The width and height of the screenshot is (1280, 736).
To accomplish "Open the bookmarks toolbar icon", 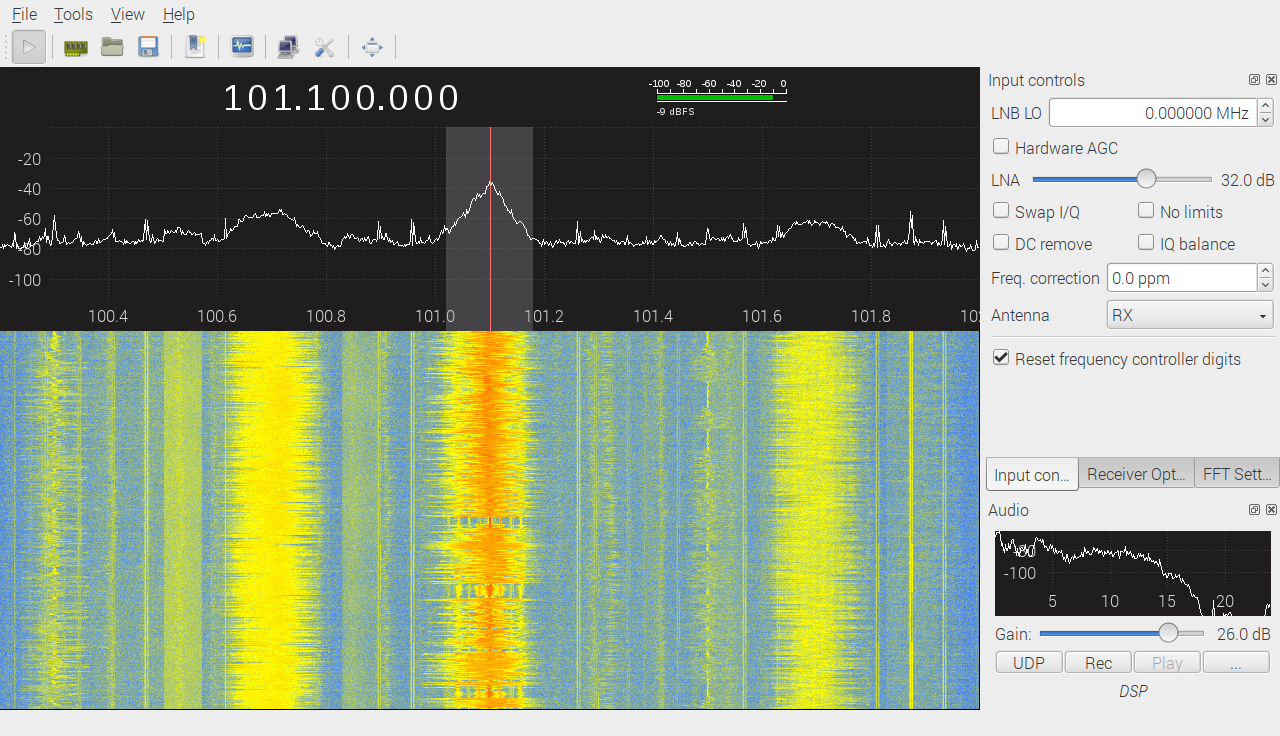I will (195, 47).
